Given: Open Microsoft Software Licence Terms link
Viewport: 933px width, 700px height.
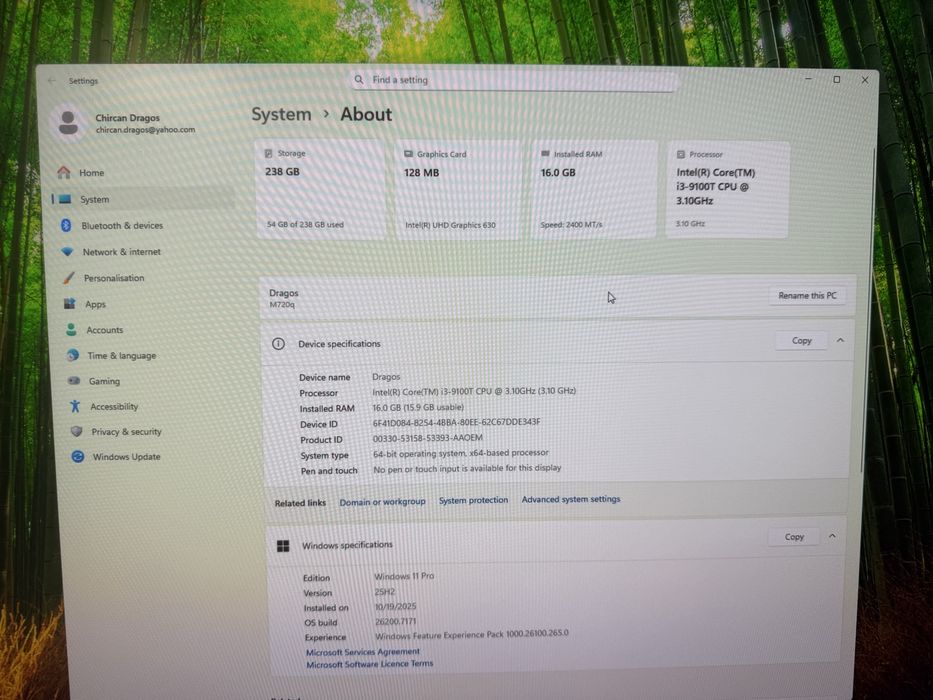Looking at the screenshot, I should pyautogui.click(x=370, y=664).
